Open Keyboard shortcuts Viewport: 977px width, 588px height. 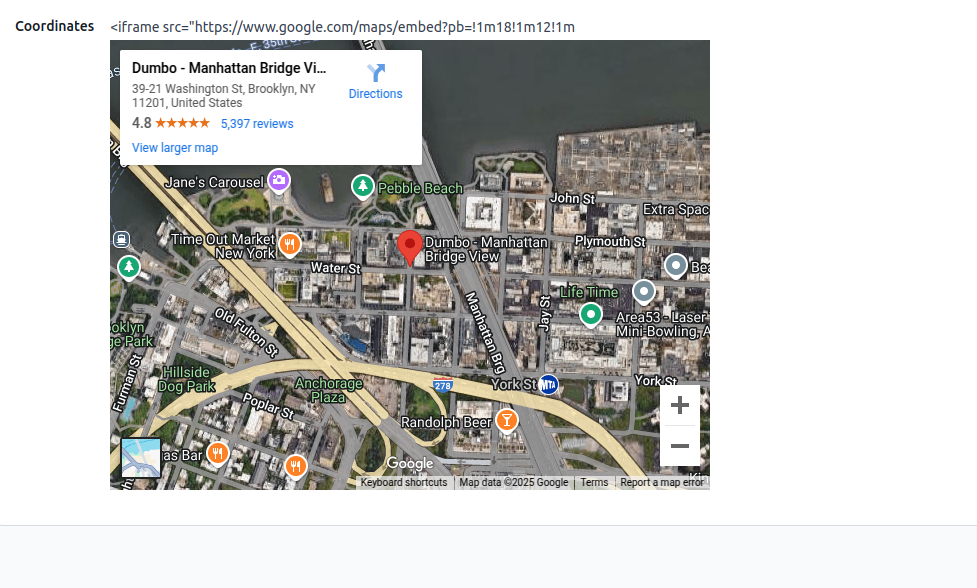coord(404,482)
